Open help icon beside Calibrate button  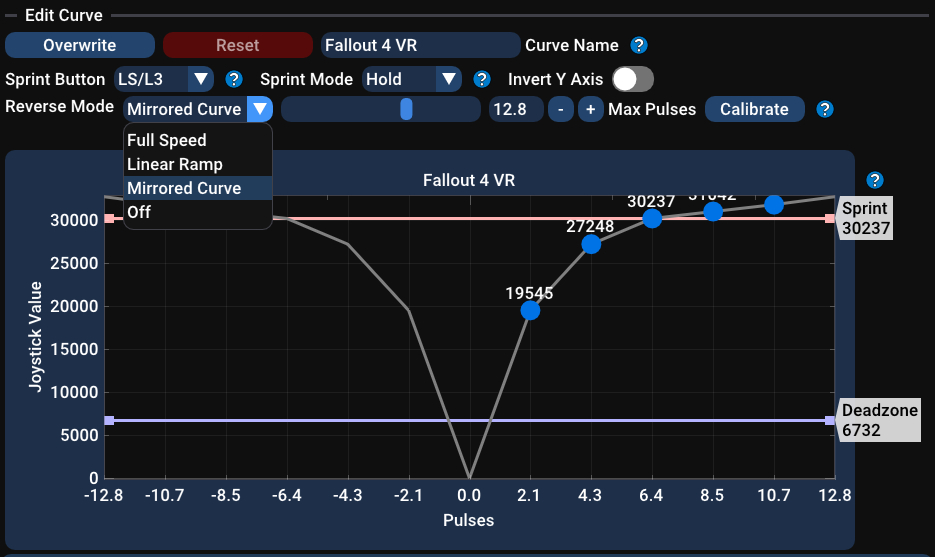(x=825, y=109)
